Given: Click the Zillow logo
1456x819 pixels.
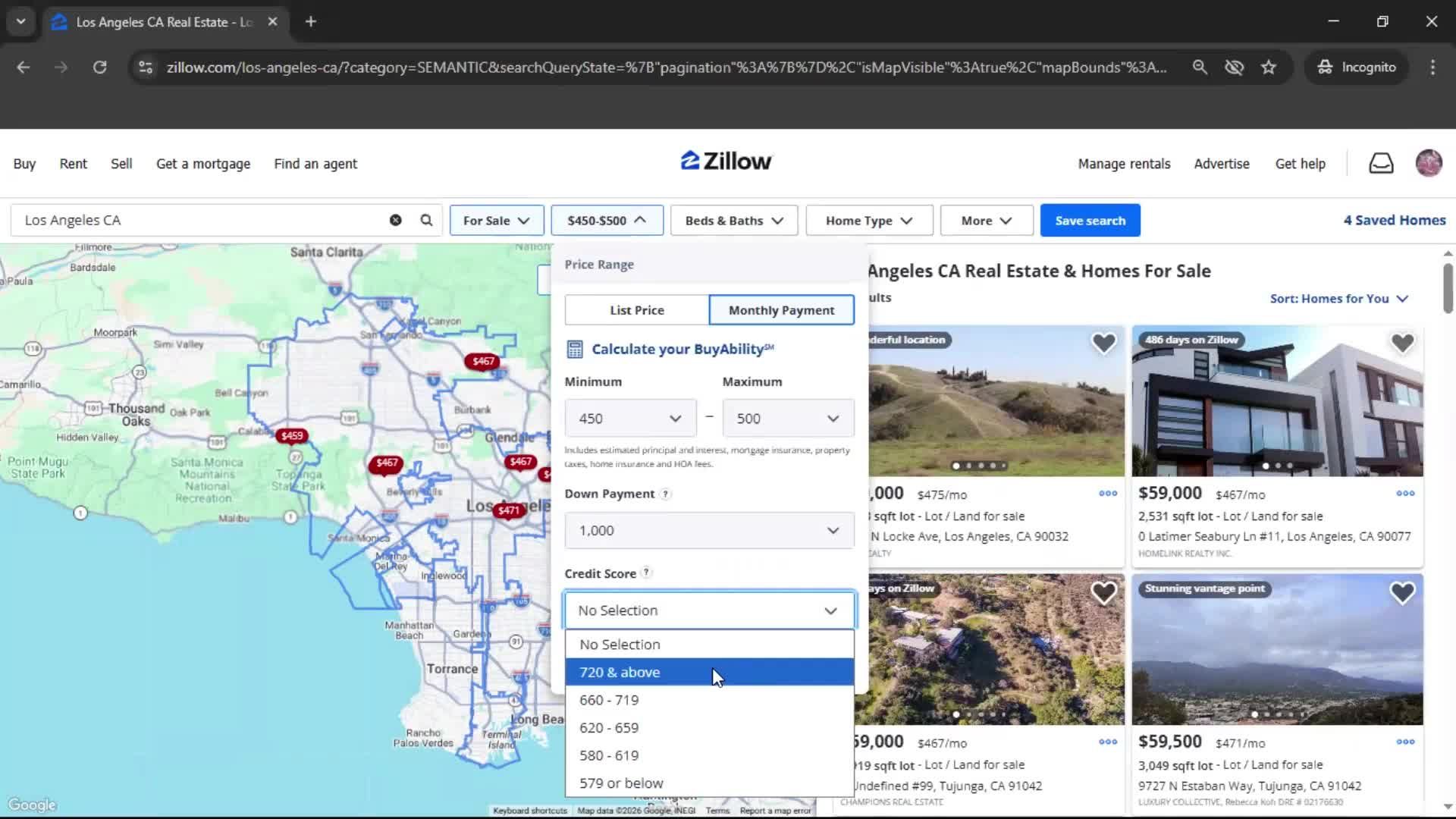Looking at the screenshot, I should click(x=725, y=161).
